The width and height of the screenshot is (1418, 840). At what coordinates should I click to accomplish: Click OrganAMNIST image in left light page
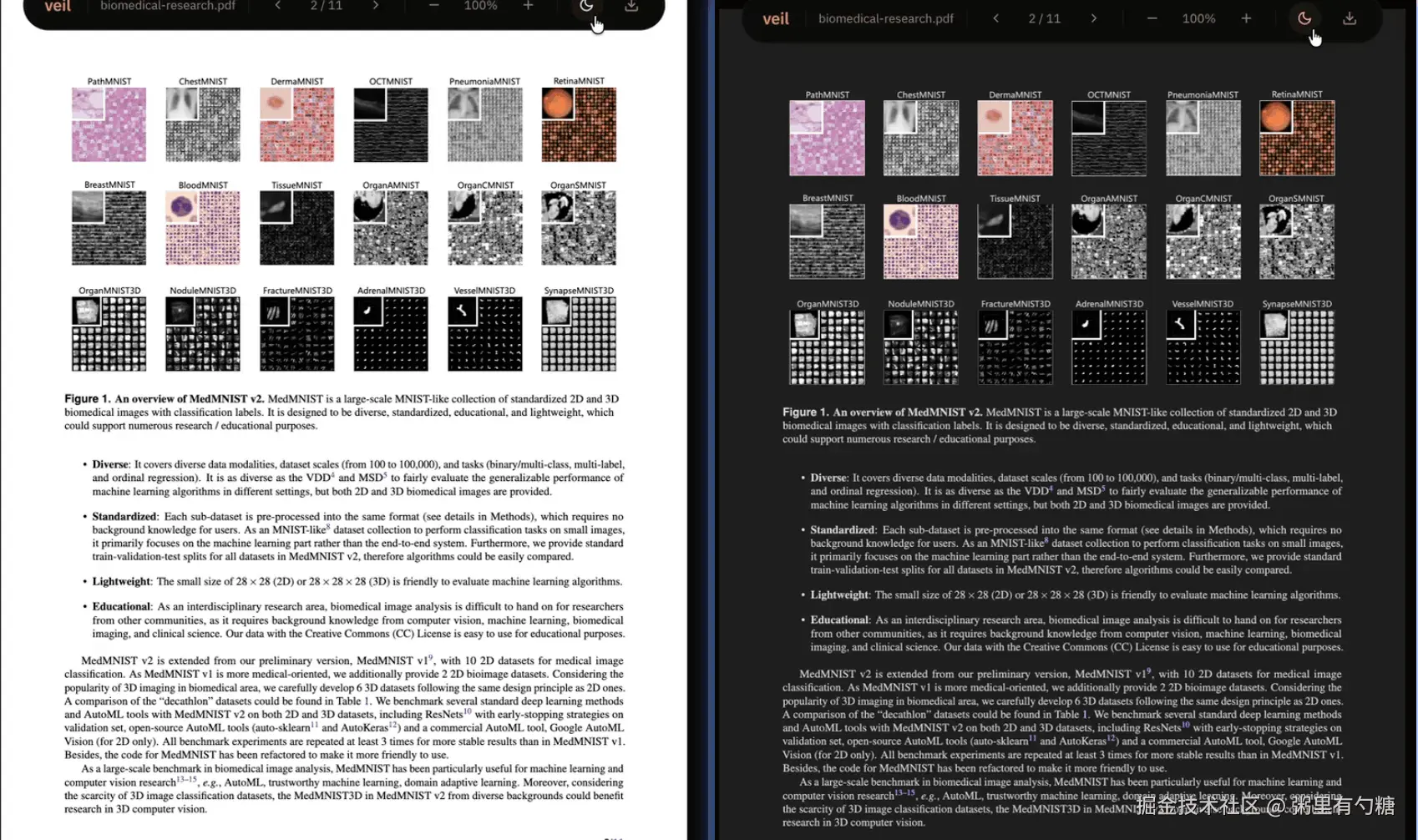[391, 228]
